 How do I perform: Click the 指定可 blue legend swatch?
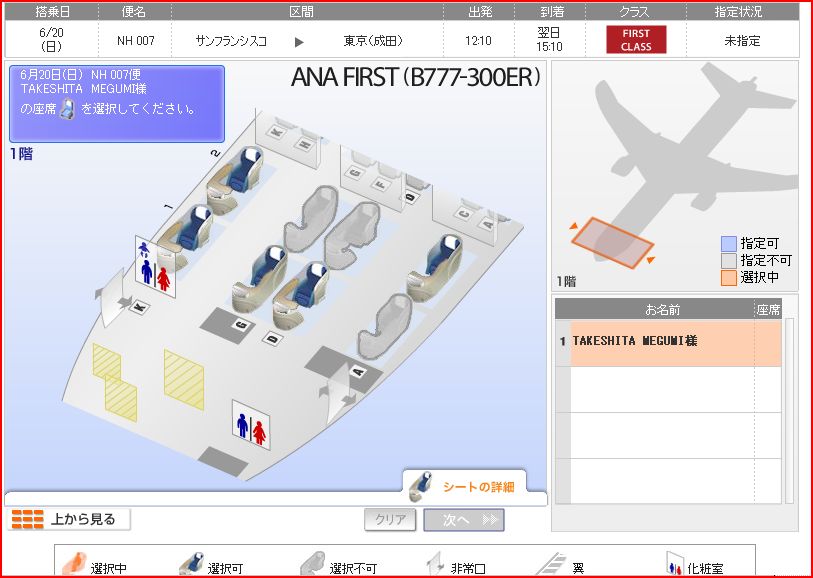tap(728, 244)
